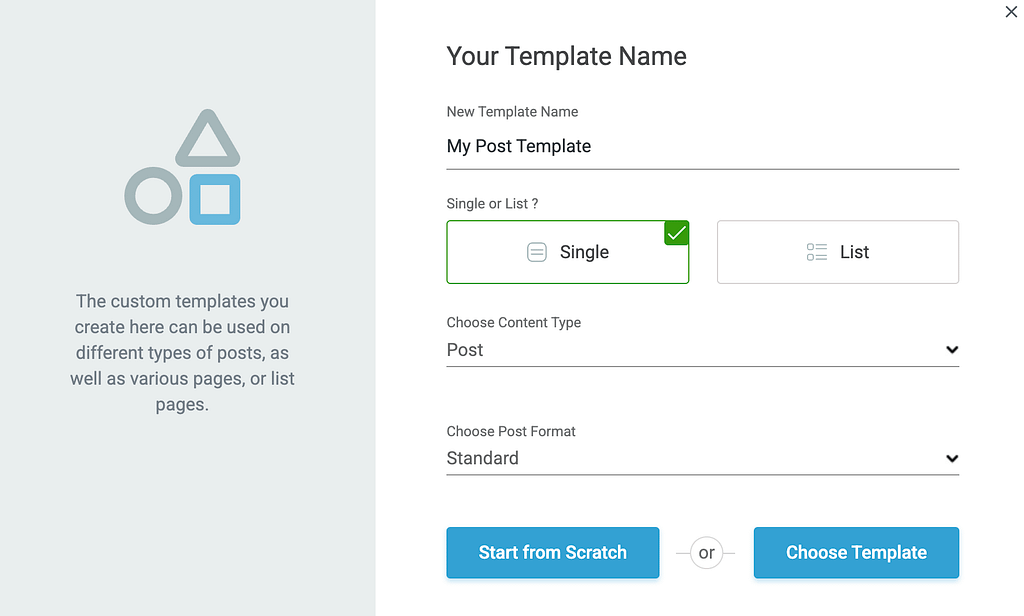The width and height of the screenshot is (1024, 616).
Task: Select the List template option
Action: click(x=837, y=252)
